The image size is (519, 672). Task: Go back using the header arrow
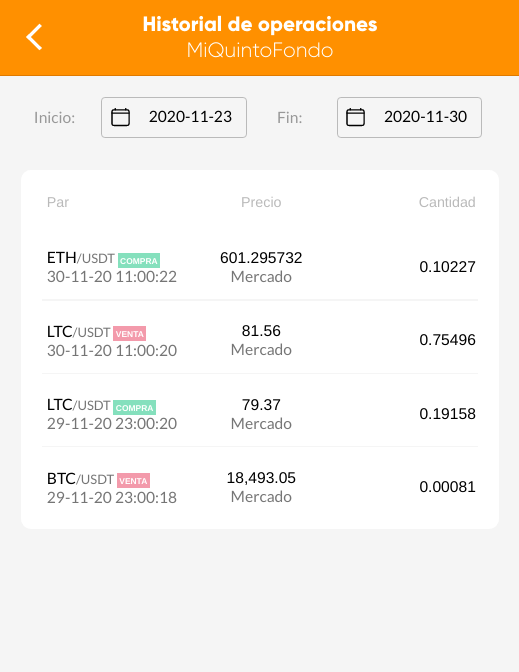pyautogui.click(x=34, y=37)
